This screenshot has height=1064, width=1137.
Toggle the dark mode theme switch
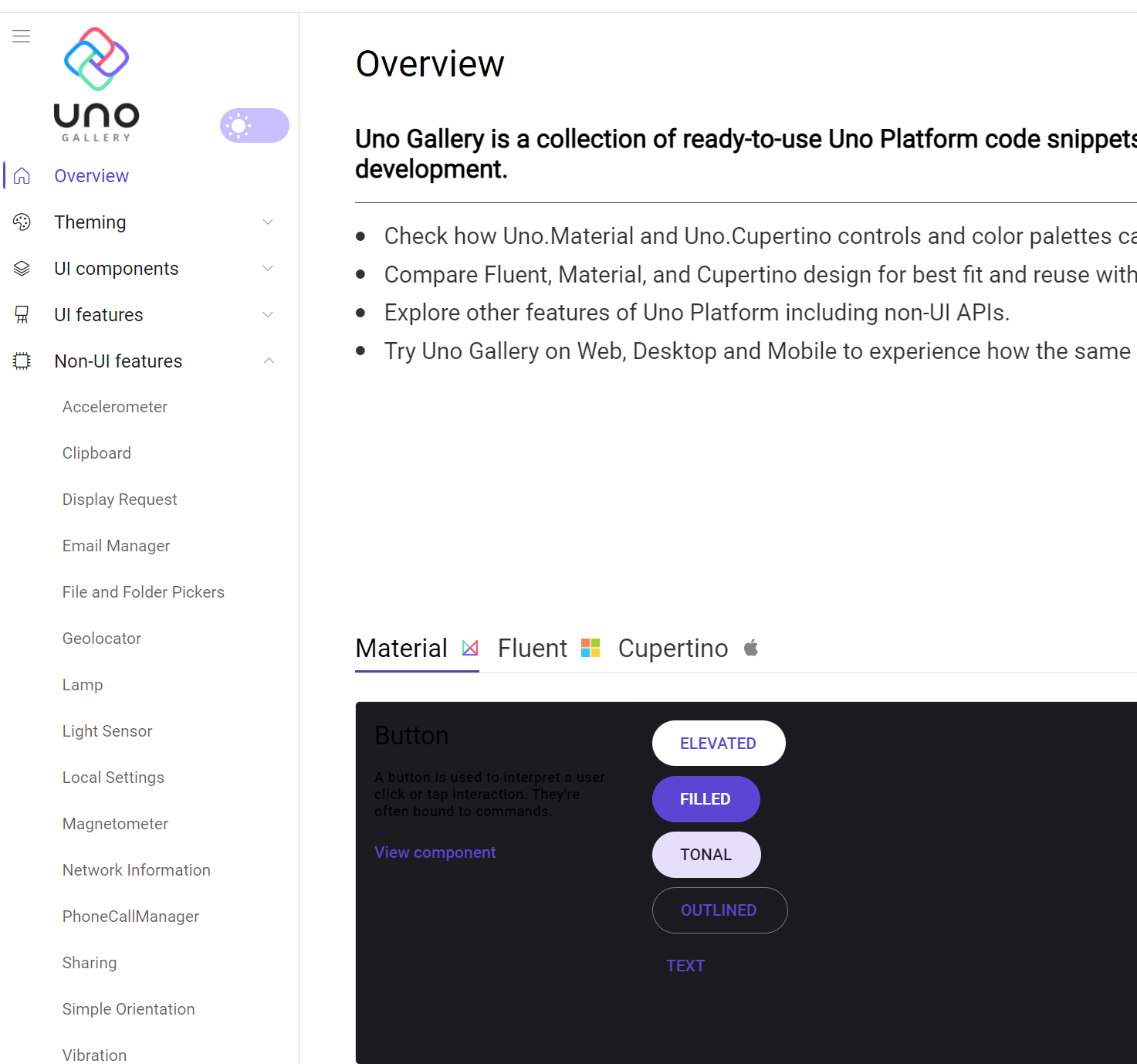pyautogui.click(x=255, y=125)
